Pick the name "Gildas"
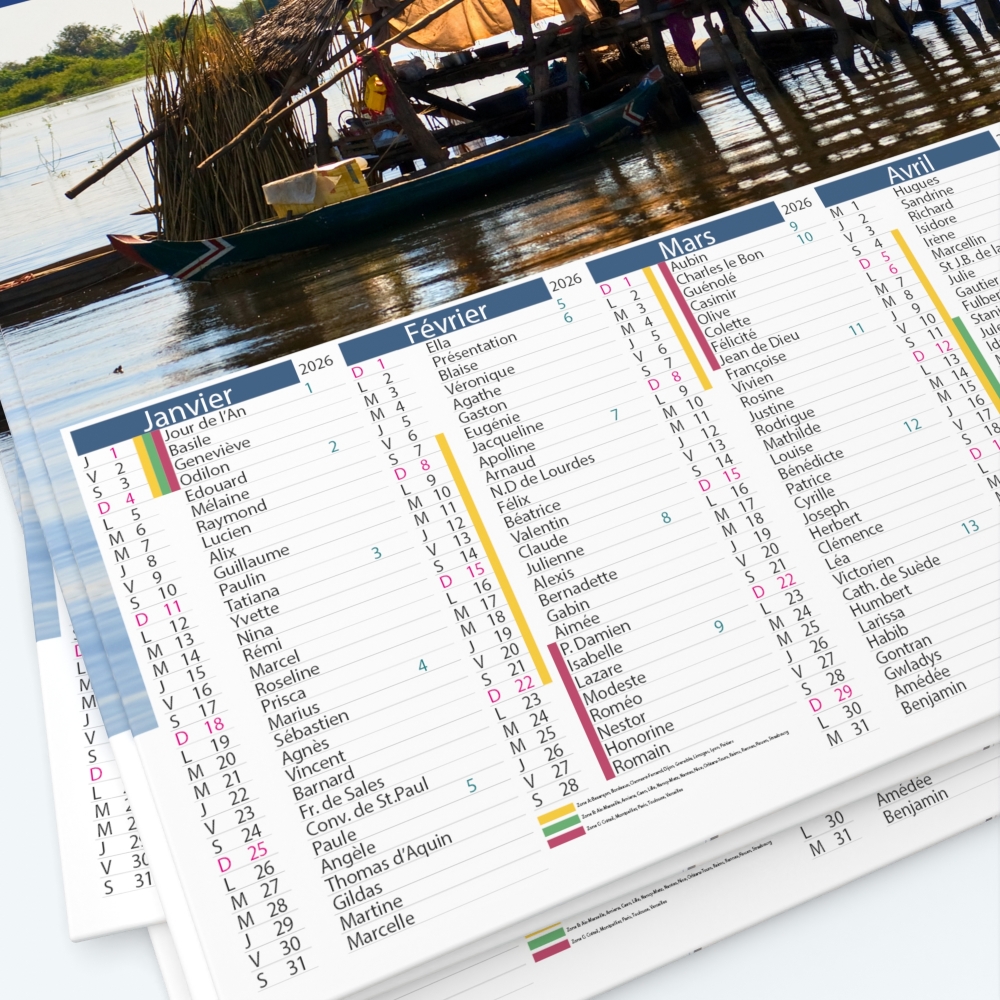 click(x=357, y=896)
